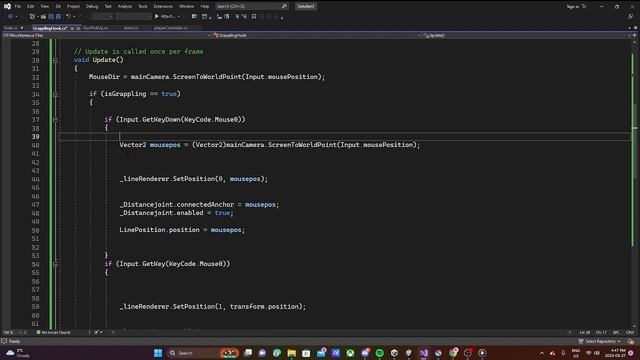Click the Solution1 button

tap(306, 7)
